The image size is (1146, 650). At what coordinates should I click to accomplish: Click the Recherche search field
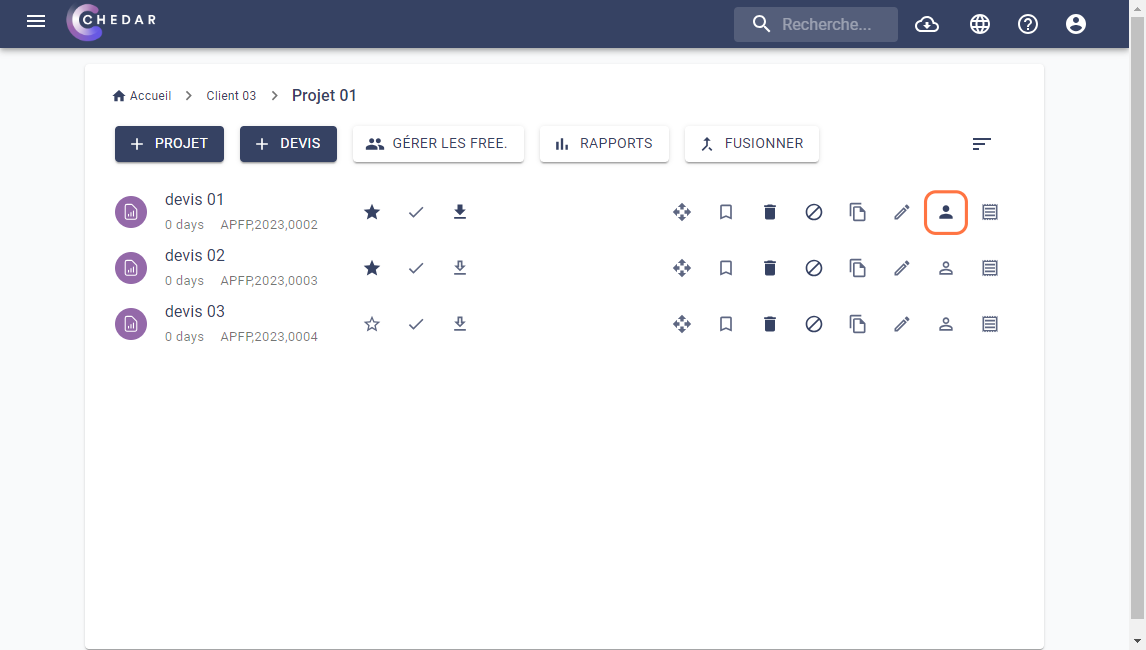[x=816, y=24]
